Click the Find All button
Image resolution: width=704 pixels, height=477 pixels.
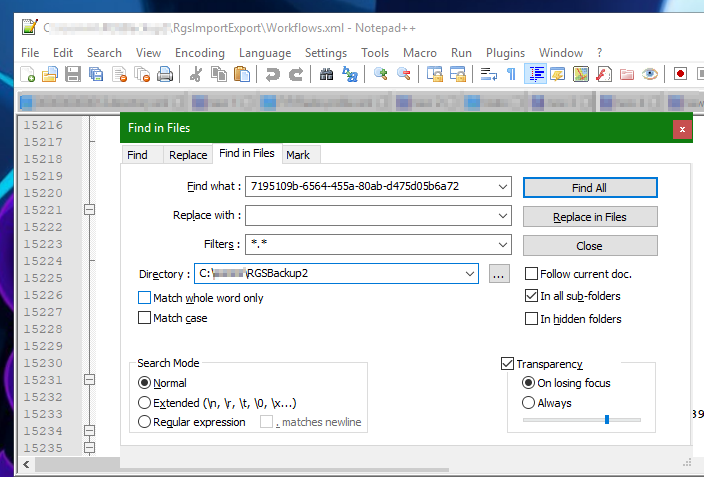click(x=590, y=188)
